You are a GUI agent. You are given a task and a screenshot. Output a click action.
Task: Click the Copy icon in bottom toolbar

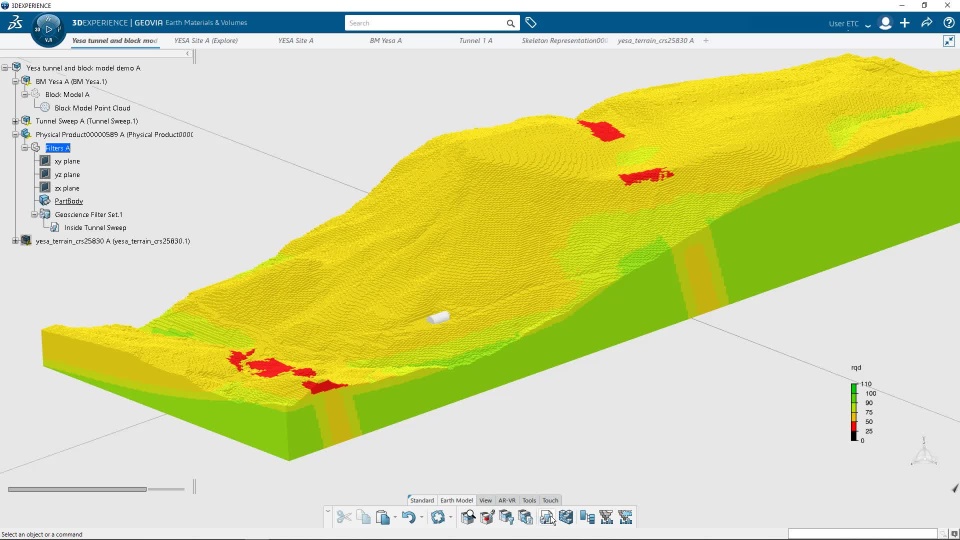pyautogui.click(x=364, y=517)
